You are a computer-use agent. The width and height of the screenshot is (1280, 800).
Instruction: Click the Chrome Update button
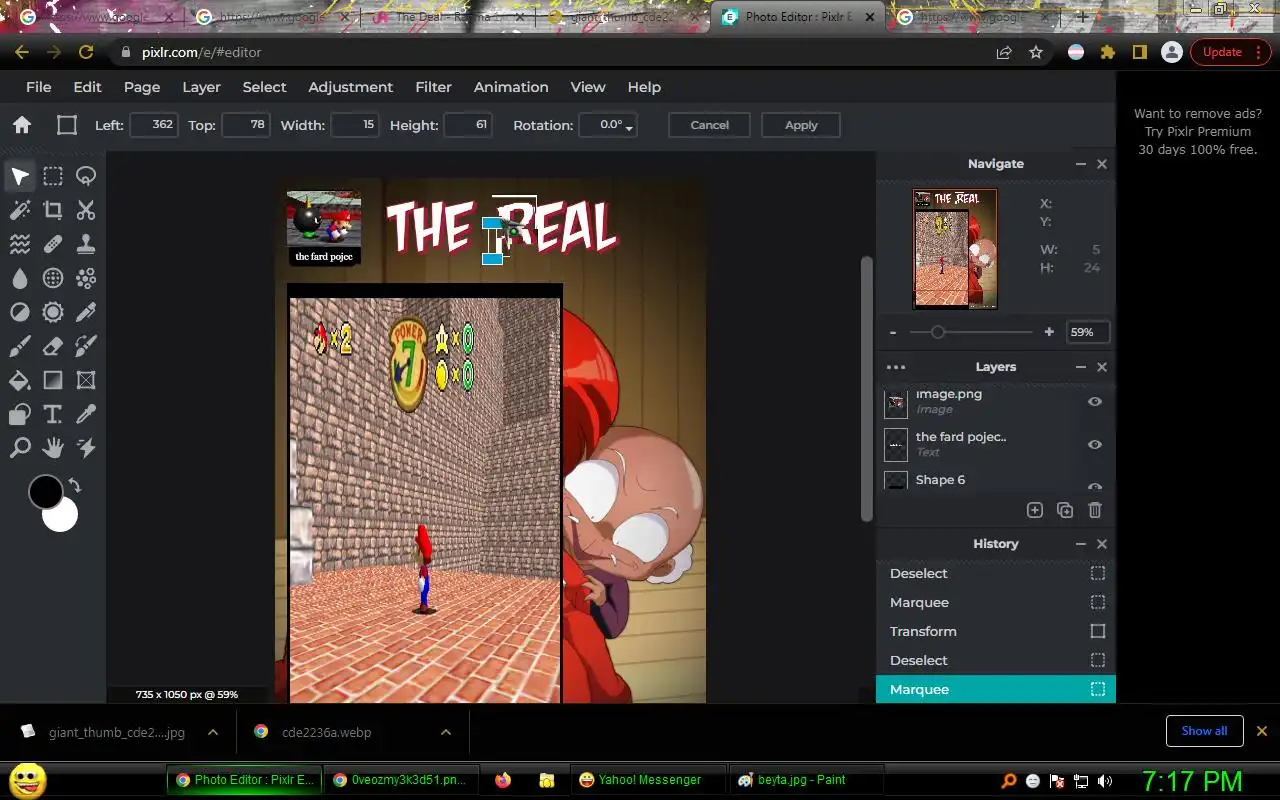click(1229, 52)
